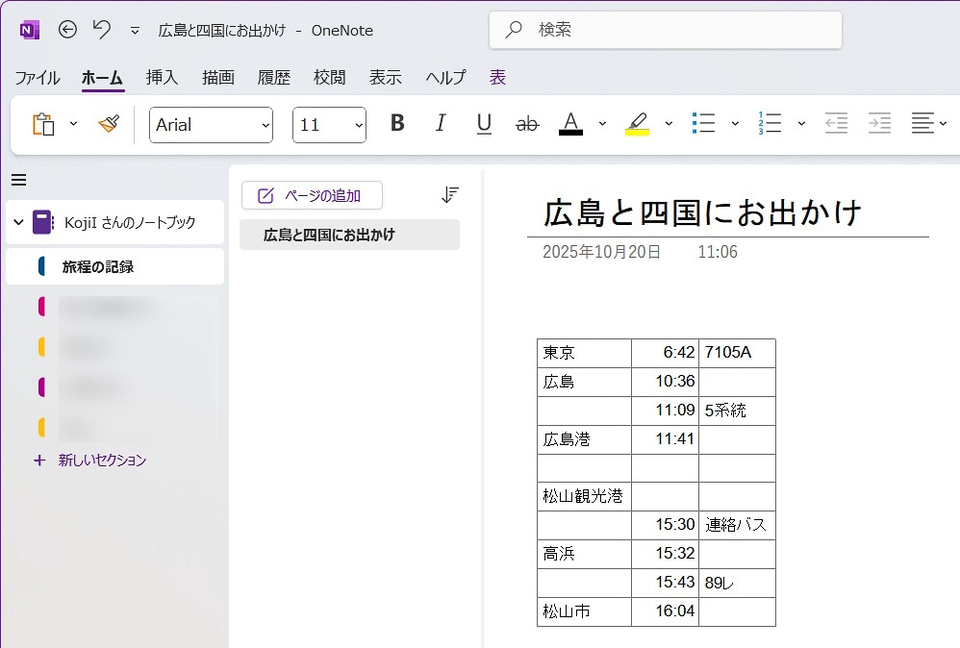
Task: Expand the bullet style dropdown arrow
Action: (x=735, y=124)
